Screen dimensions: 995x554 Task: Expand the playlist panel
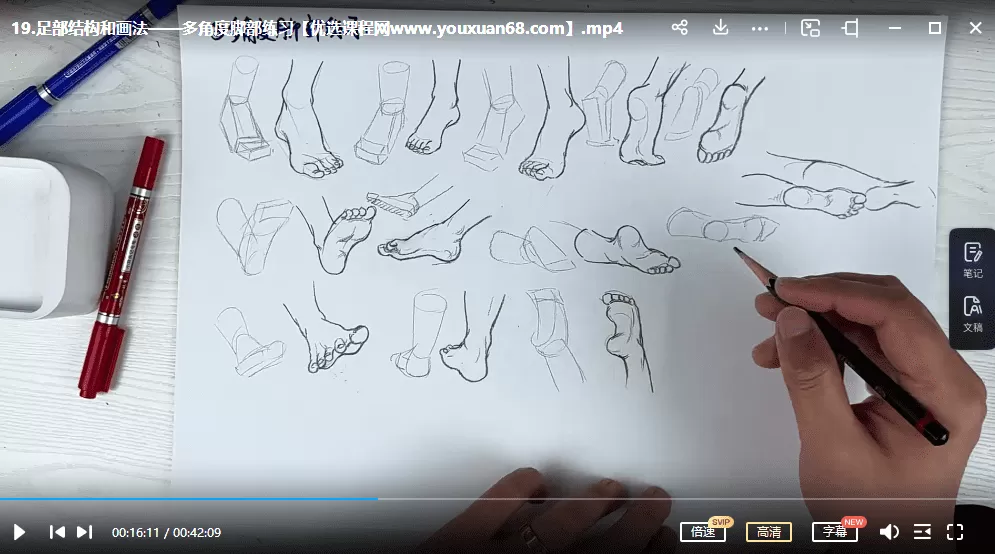point(922,532)
